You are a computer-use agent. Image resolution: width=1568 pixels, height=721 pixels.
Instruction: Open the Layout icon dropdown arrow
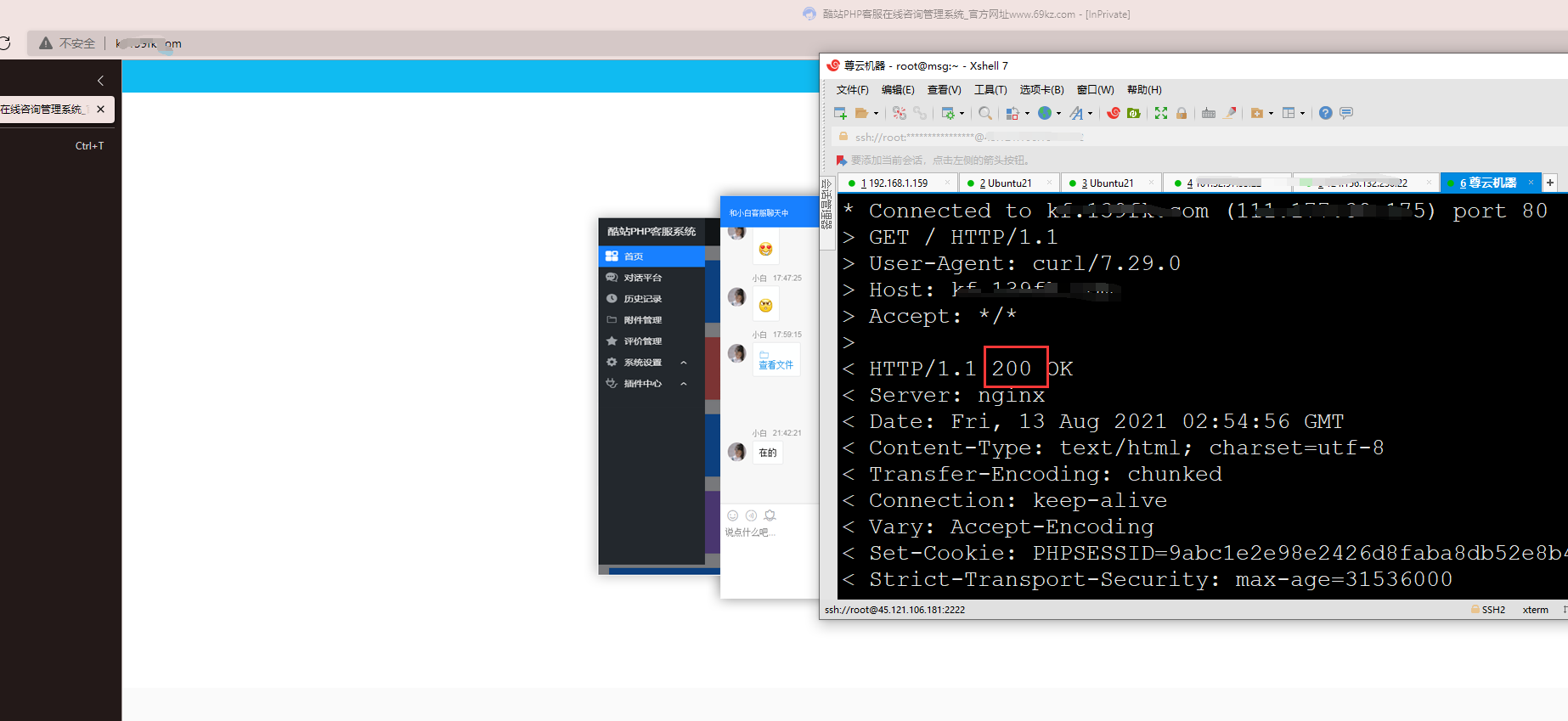[1302, 114]
